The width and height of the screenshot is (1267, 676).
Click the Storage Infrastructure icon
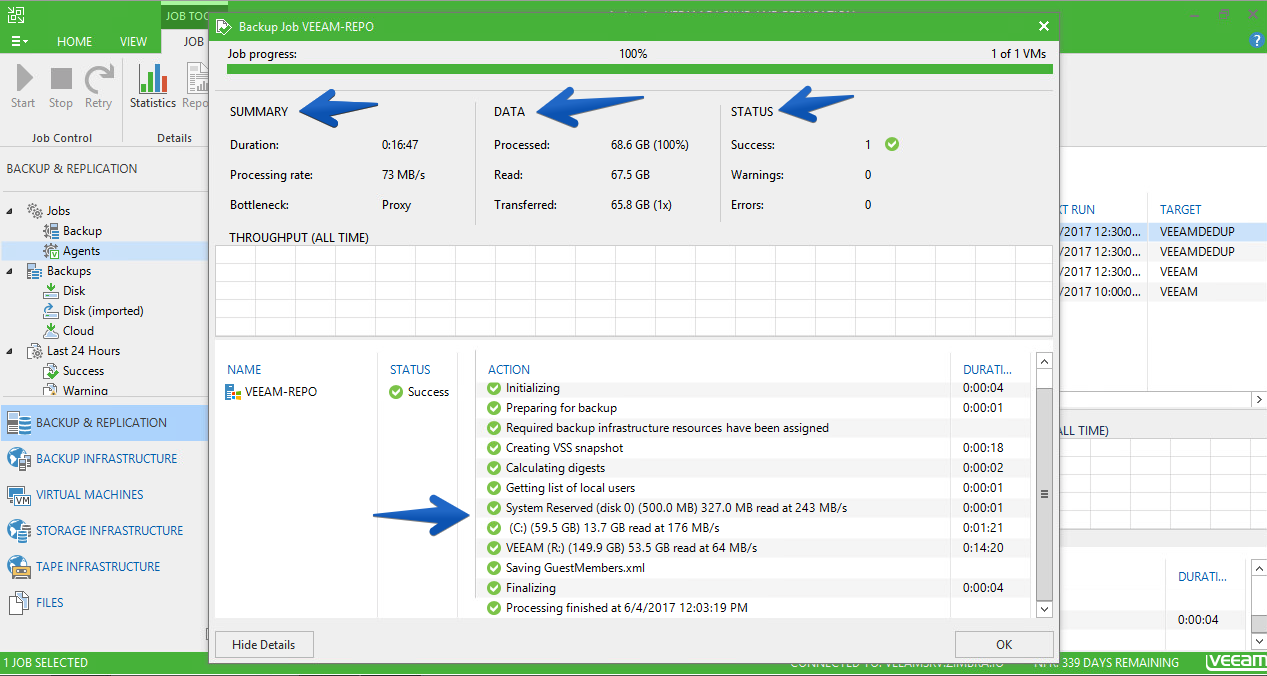[x=19, y=531]
